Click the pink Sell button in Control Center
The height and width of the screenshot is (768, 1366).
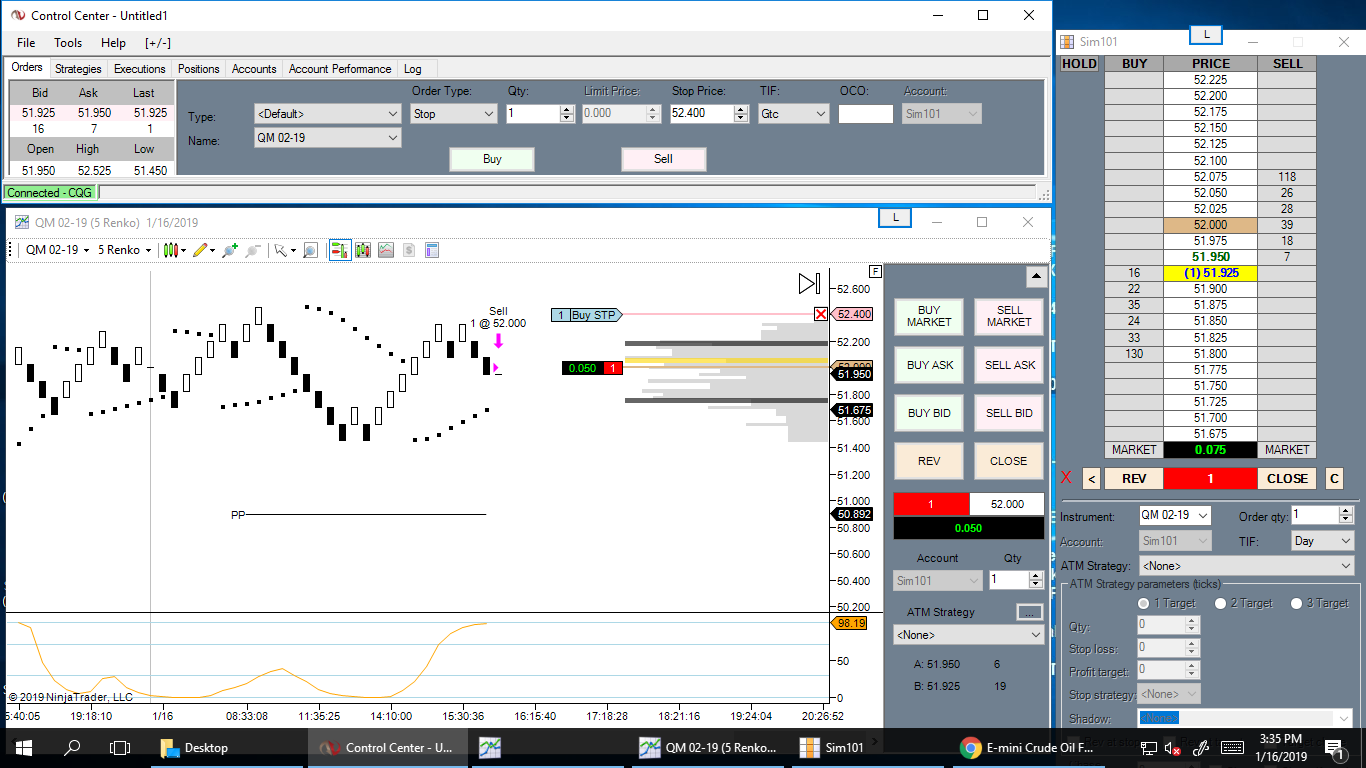pos(664,159)
